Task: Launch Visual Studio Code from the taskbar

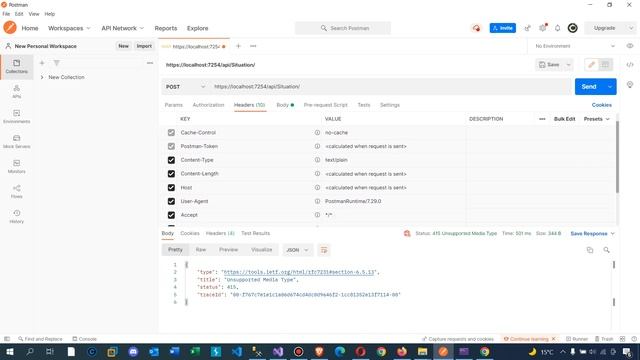Action: (x=236, y=351)
